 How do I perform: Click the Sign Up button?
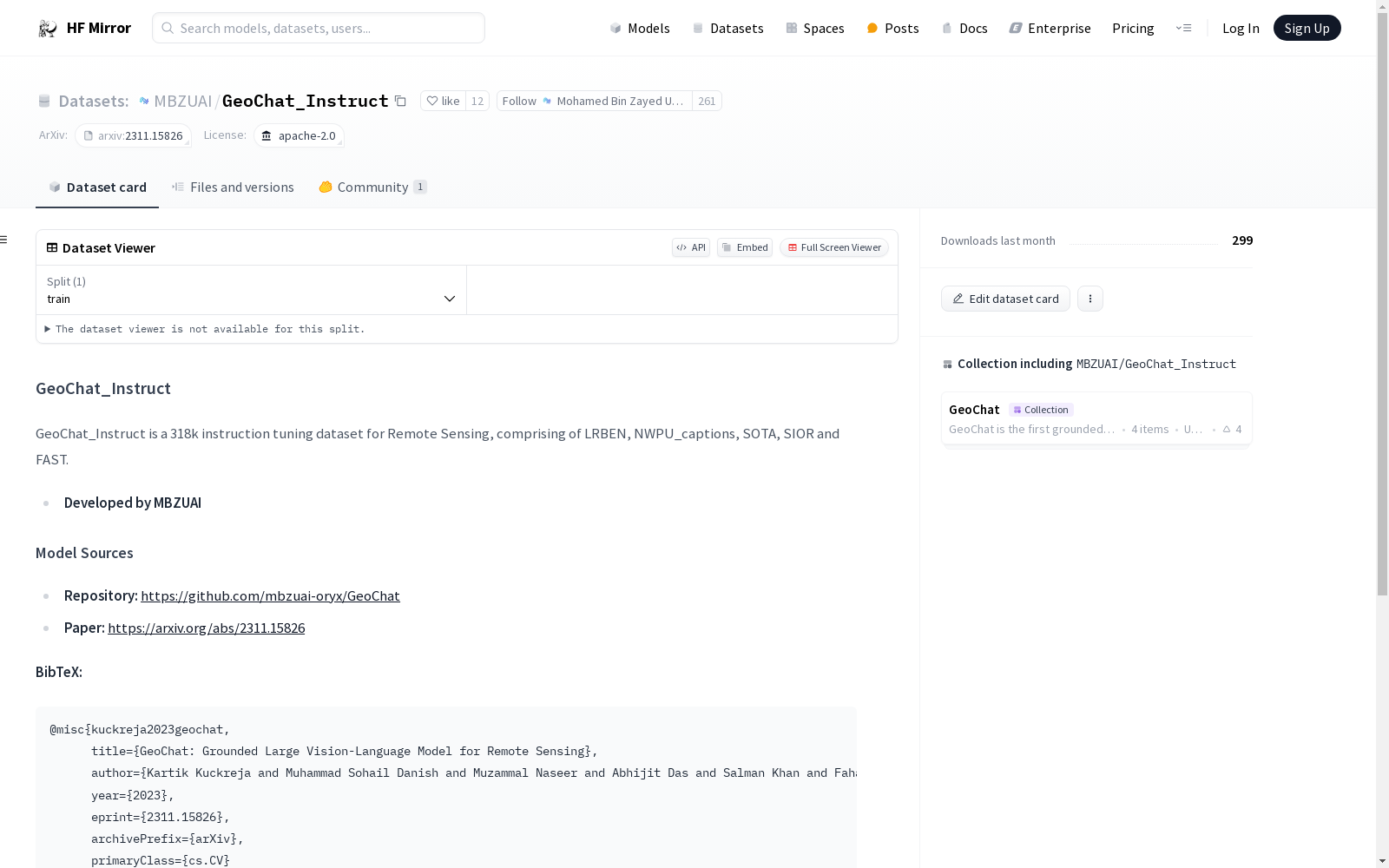pos(1307,28)
